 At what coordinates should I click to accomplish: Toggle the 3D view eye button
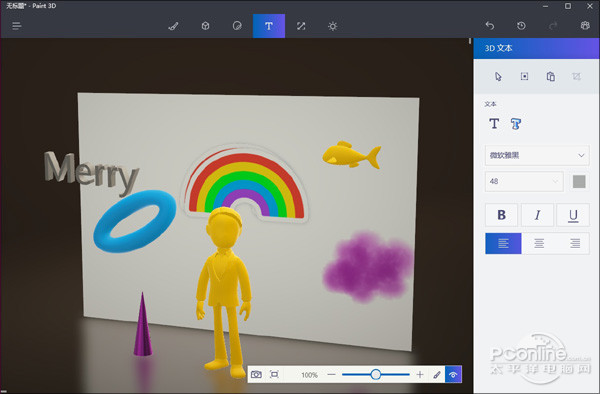(x=453, y=374)
